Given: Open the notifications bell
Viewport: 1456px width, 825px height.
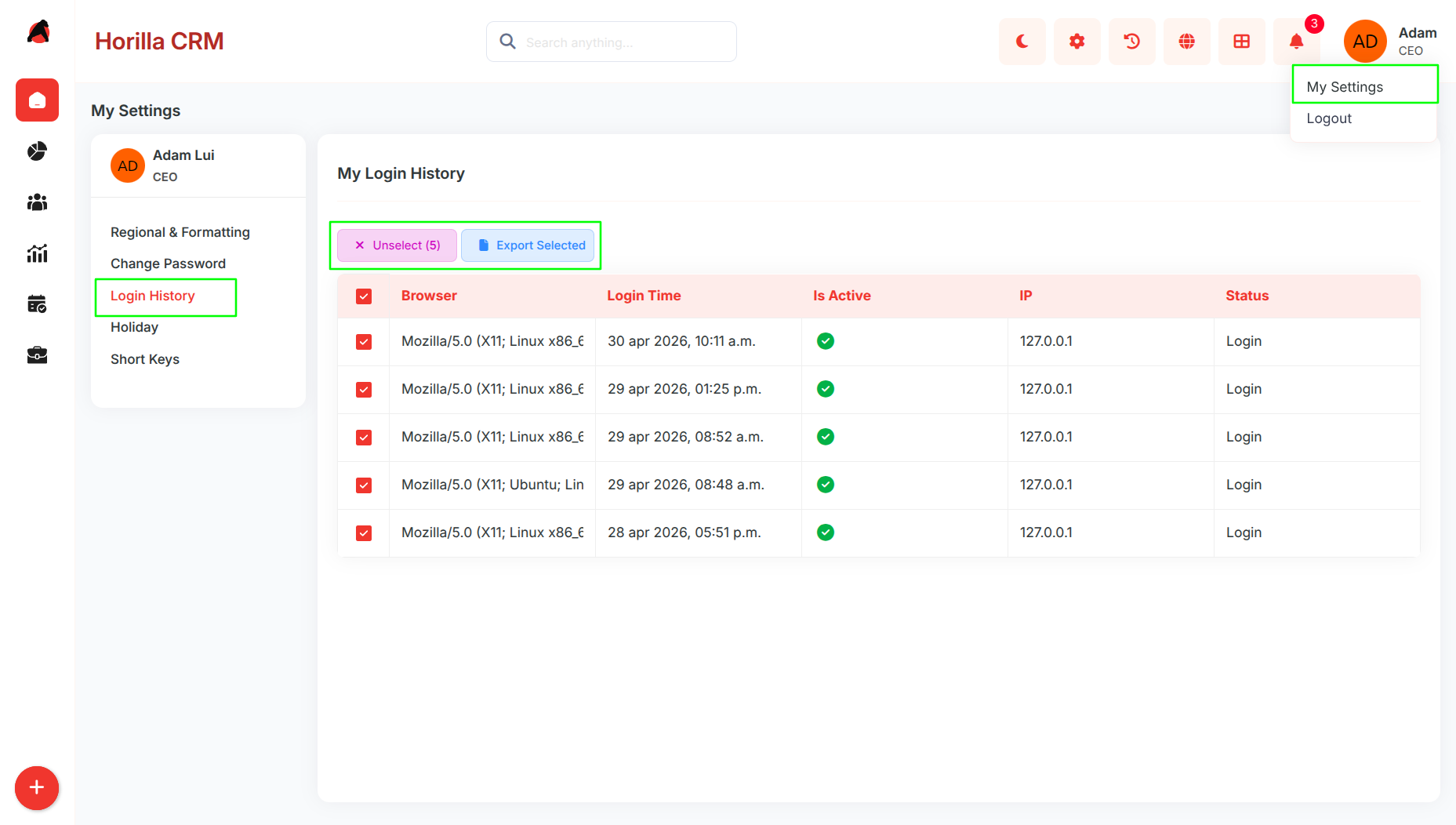Looking at the screenshot, I should click(x=1296, y=42).
